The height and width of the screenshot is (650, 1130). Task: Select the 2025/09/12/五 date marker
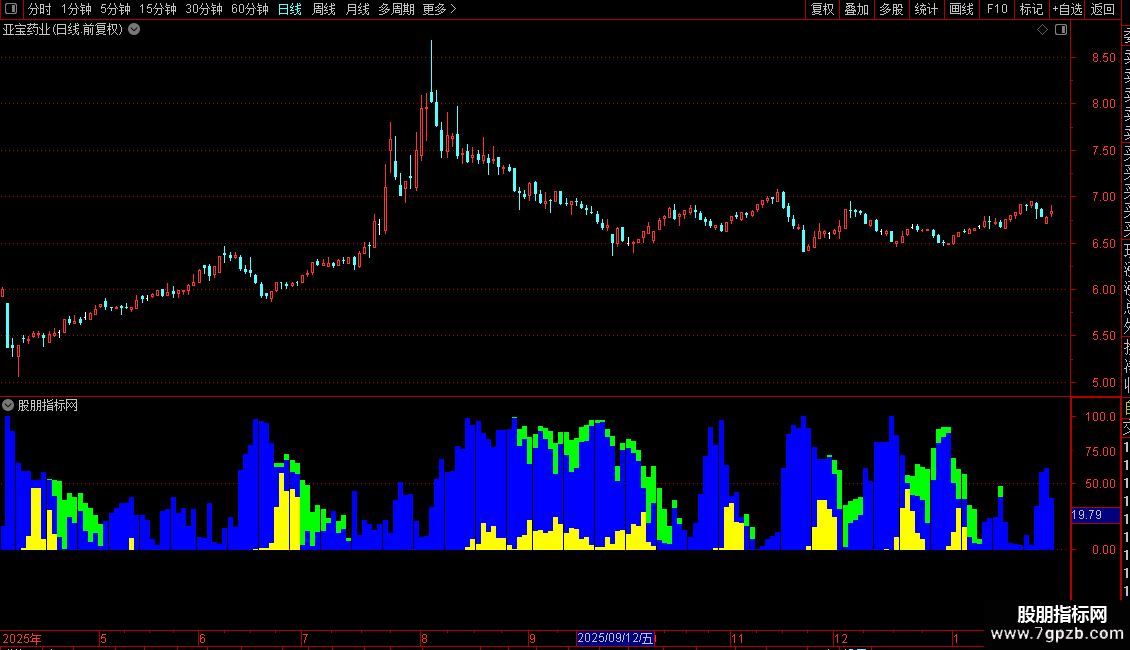615,638
